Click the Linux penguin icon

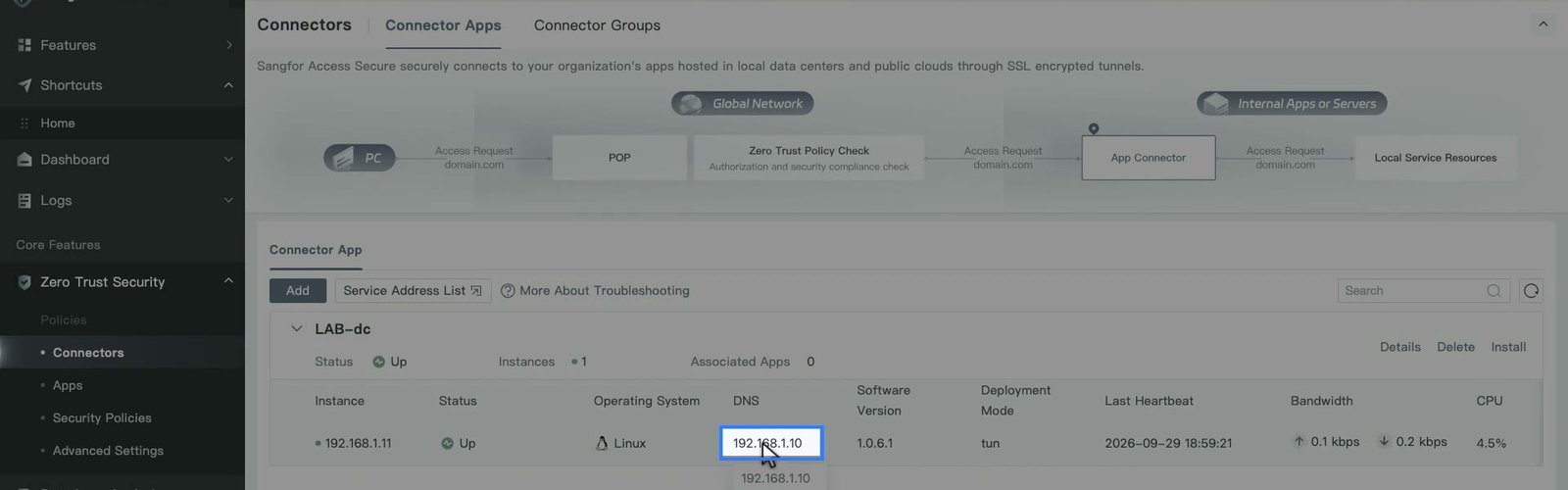coord(602,443)
